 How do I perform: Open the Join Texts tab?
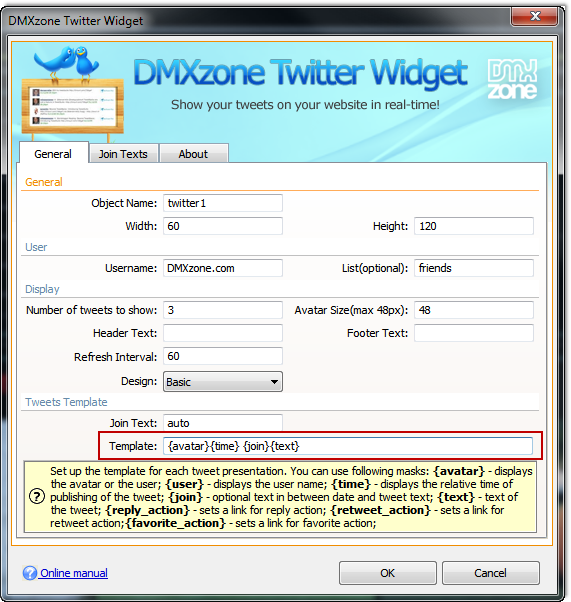[x=123, y=154]
